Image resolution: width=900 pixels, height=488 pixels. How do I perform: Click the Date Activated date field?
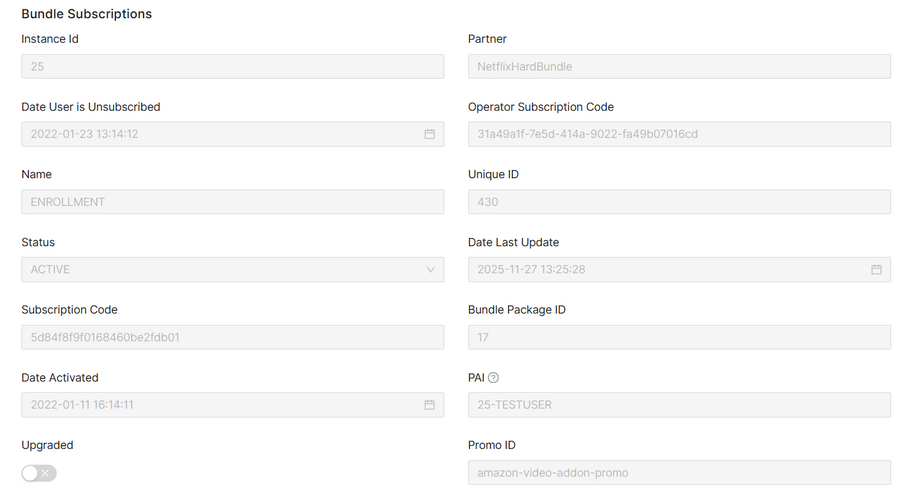point(220,405)
